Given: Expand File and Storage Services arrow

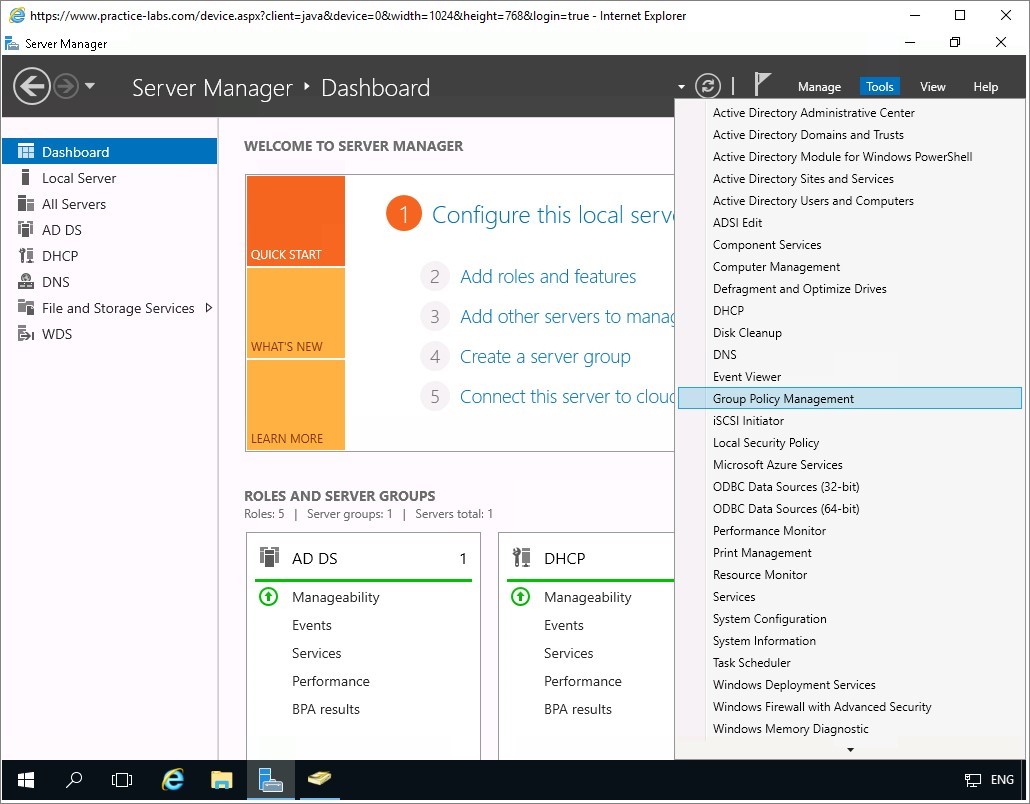Looking at the screenshot, I should [208, 308].
